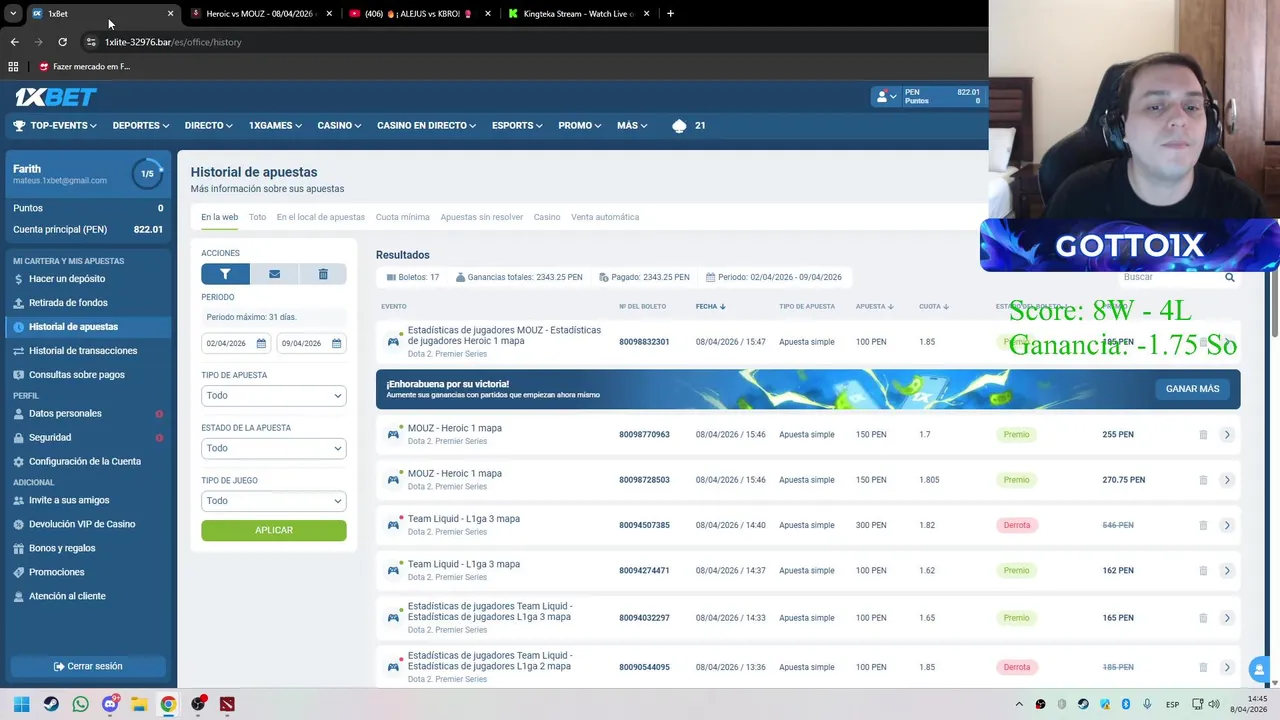Open Dota 2 from the taskbar
Image resolution: width=1280 pixels, height=720 pixels.
click(x=227, y=704)
